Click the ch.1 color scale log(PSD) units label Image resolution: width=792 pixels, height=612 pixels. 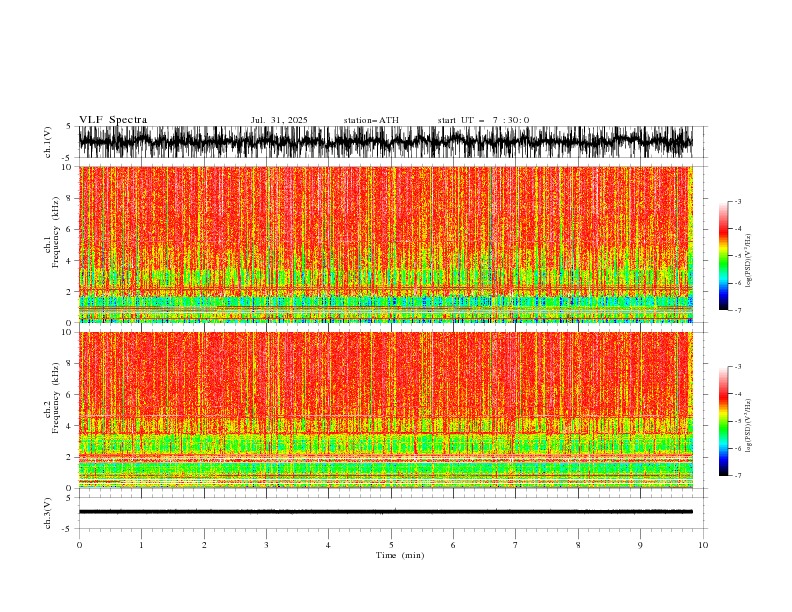point(749,261)
